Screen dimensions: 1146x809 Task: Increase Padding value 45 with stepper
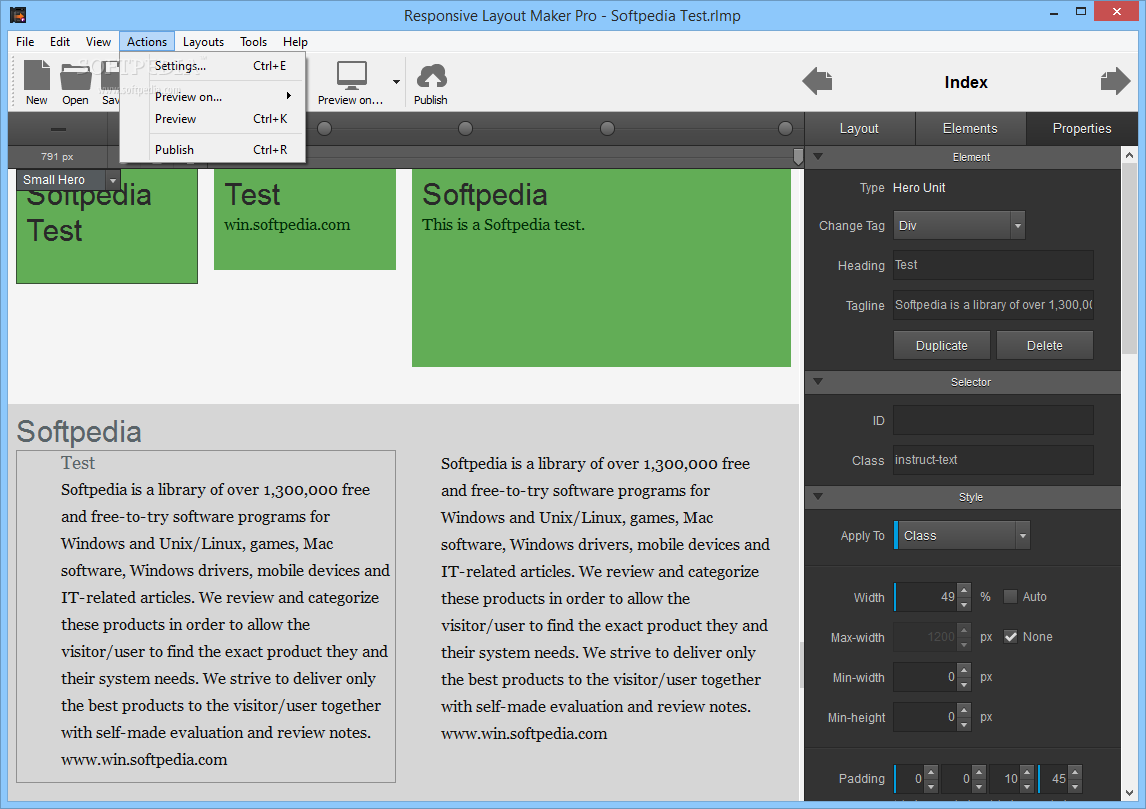pos(1074,772)
